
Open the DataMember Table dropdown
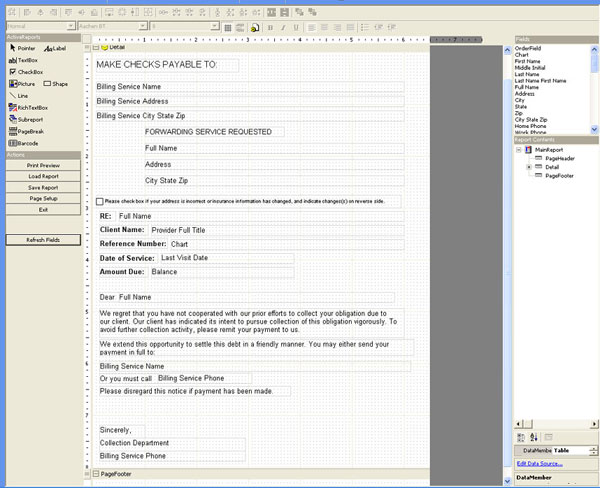[x=593, y=451]
